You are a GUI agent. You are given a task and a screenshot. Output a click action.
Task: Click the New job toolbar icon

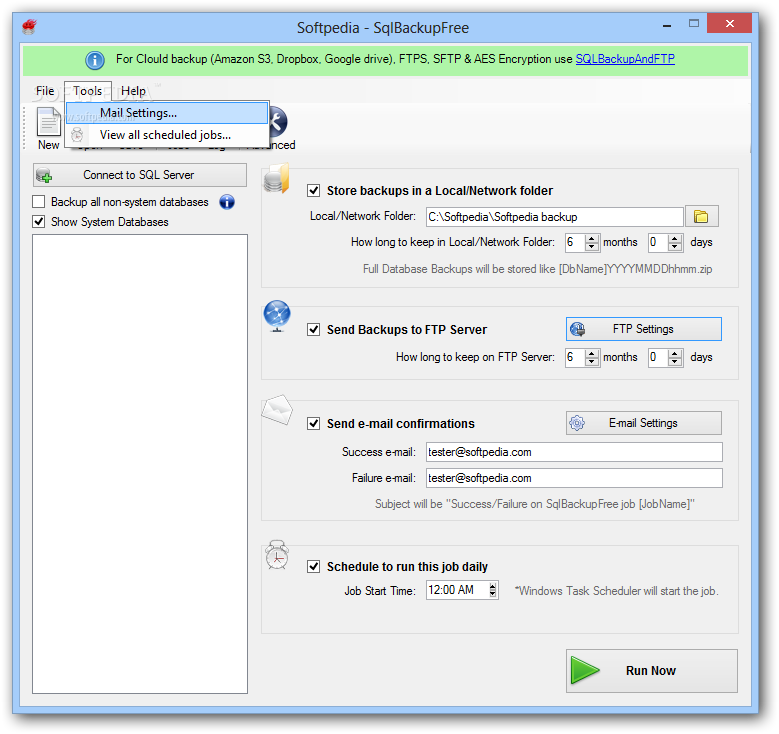(x=49, y=122)
